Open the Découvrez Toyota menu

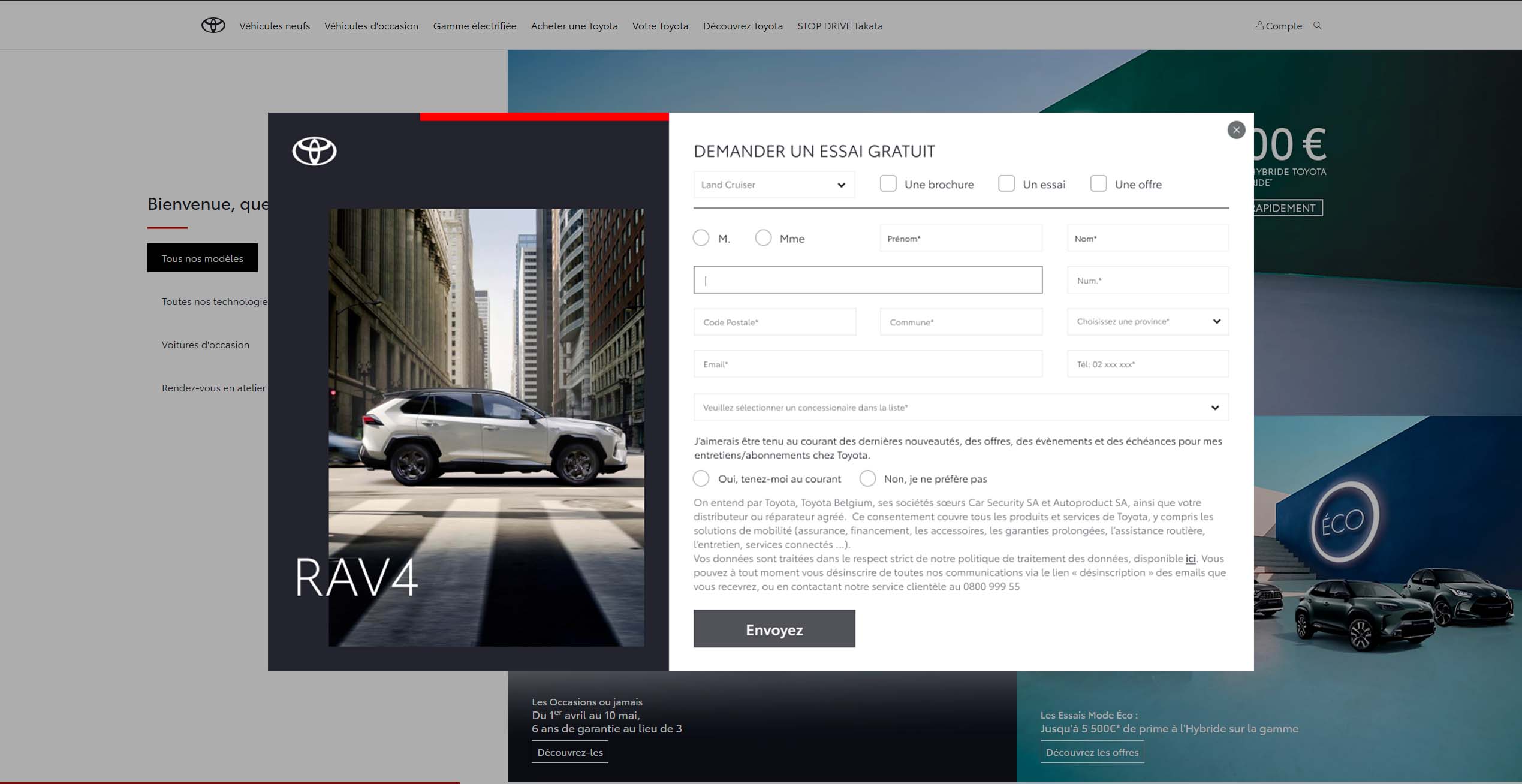pyautogui.click(x=743, y=26)
